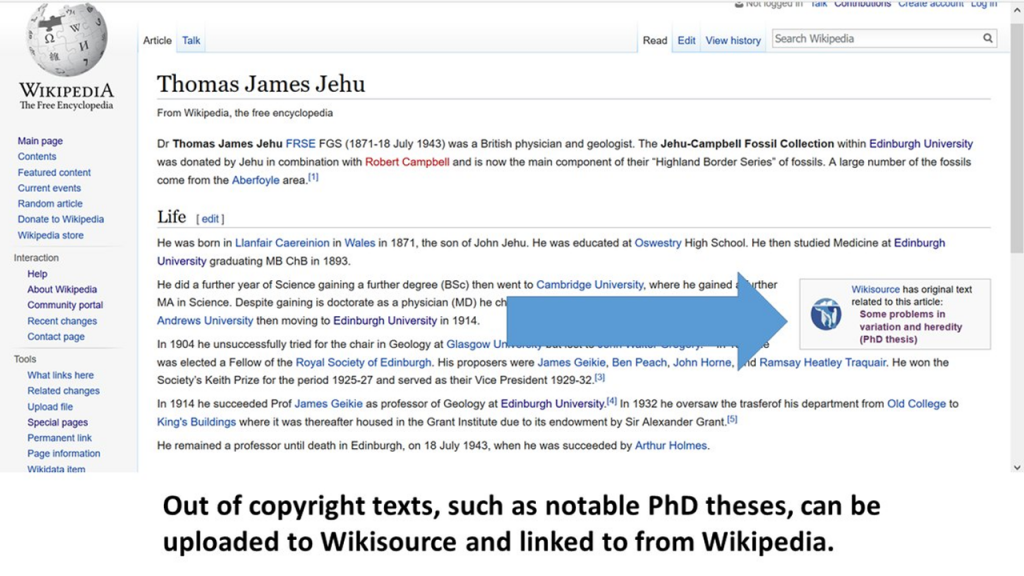
Task: Click the Ben Peach link
Action: tap(639, 362)
